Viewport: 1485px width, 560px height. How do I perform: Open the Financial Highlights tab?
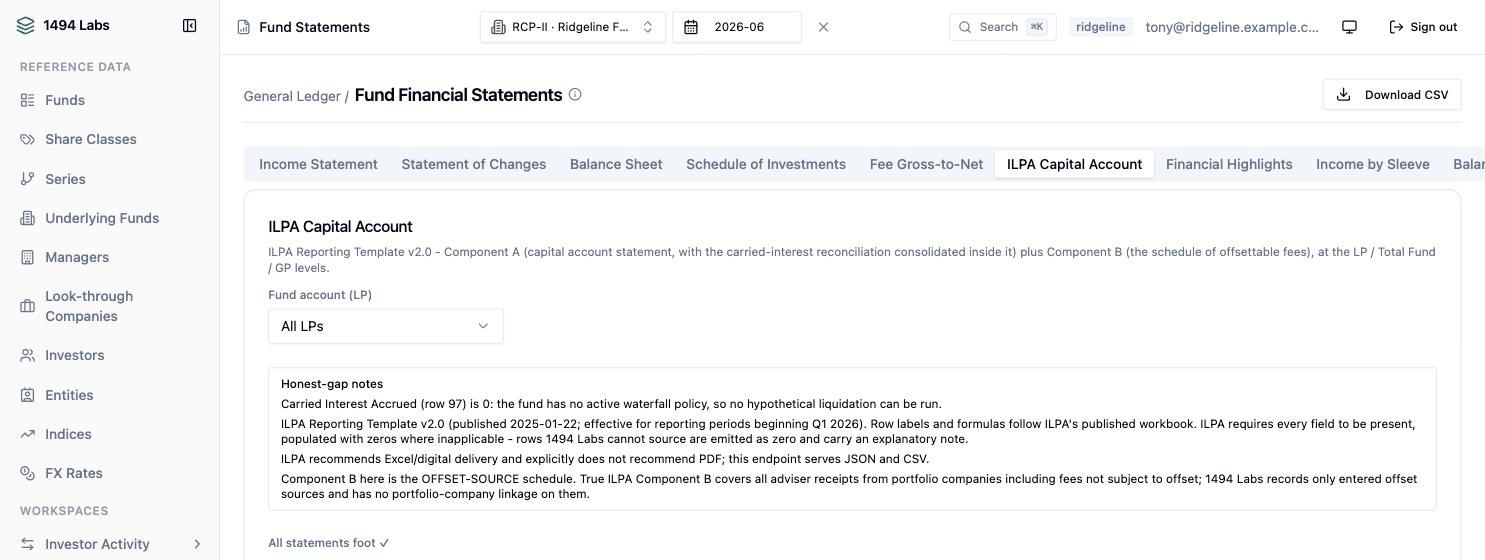1229,164
